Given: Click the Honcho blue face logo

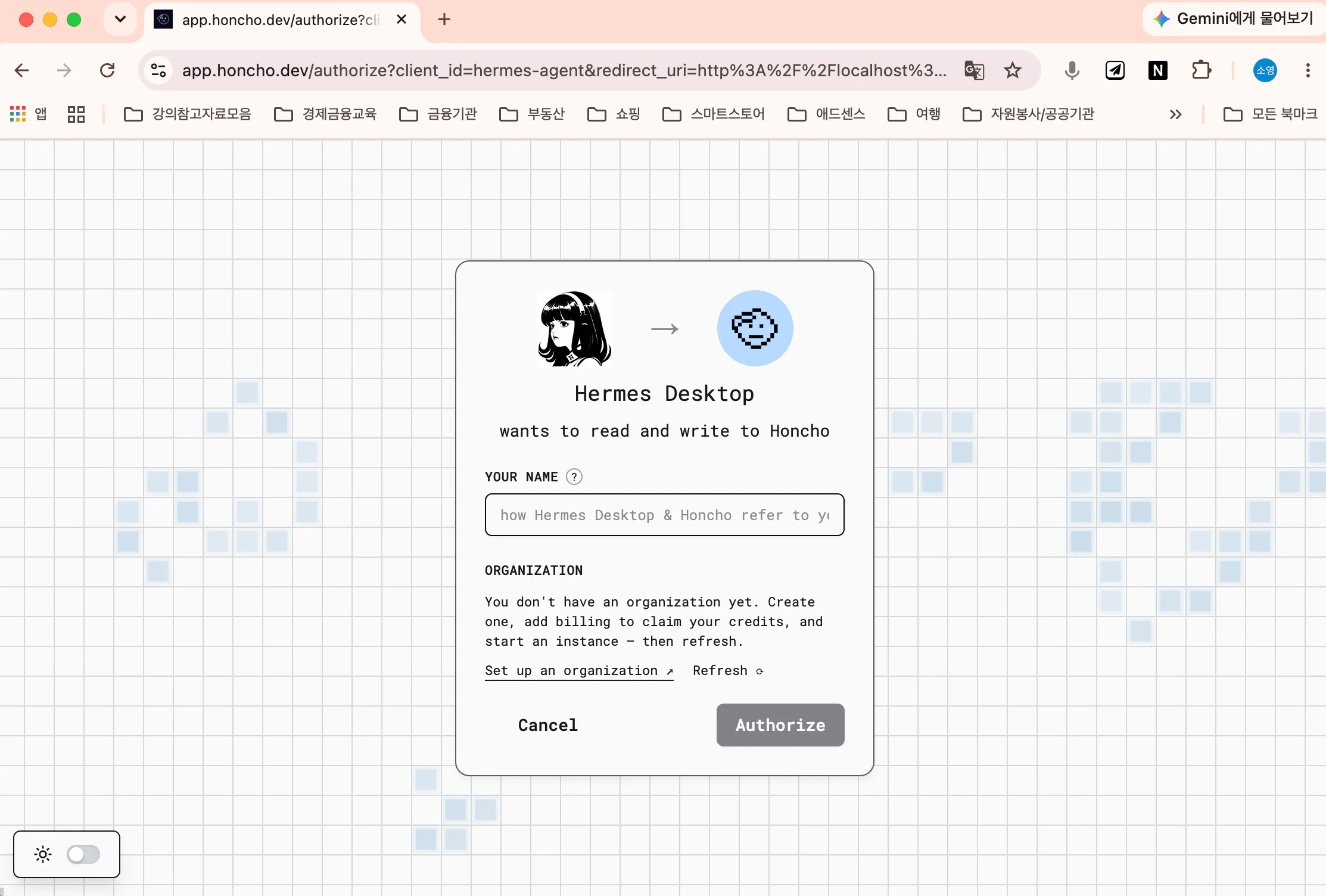Looking at the screenshot, I should pyautogui.click(x=755, y=328).
